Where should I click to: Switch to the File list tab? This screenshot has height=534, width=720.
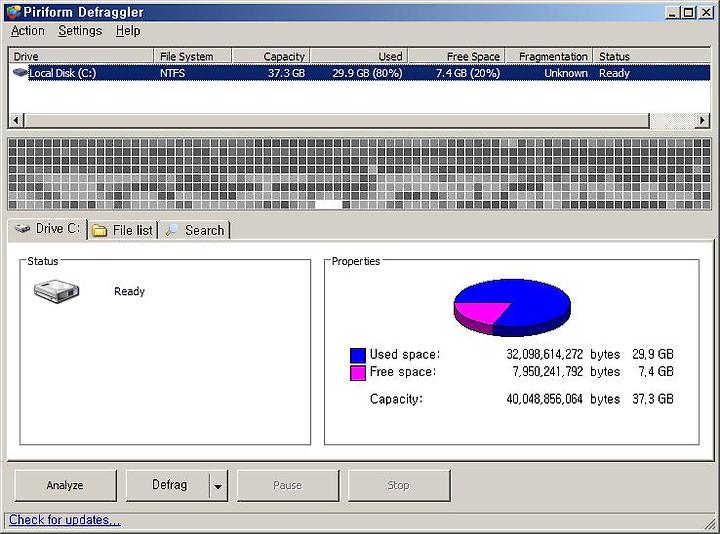[x=123, y=230]
